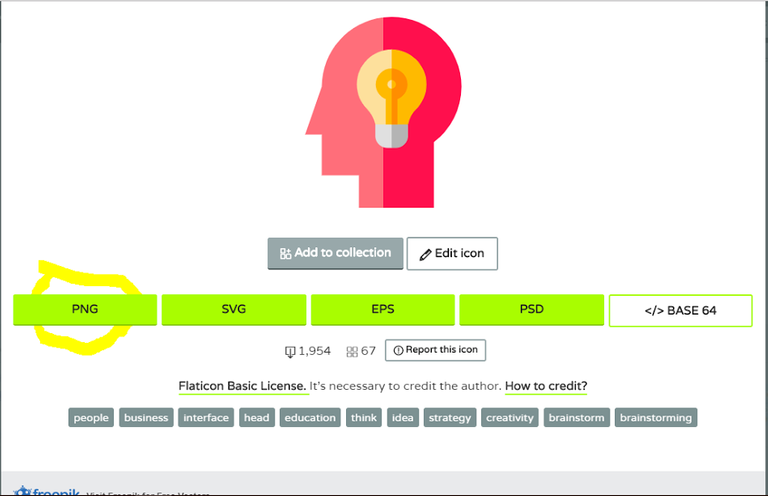Click the downloads count icon

290,352
